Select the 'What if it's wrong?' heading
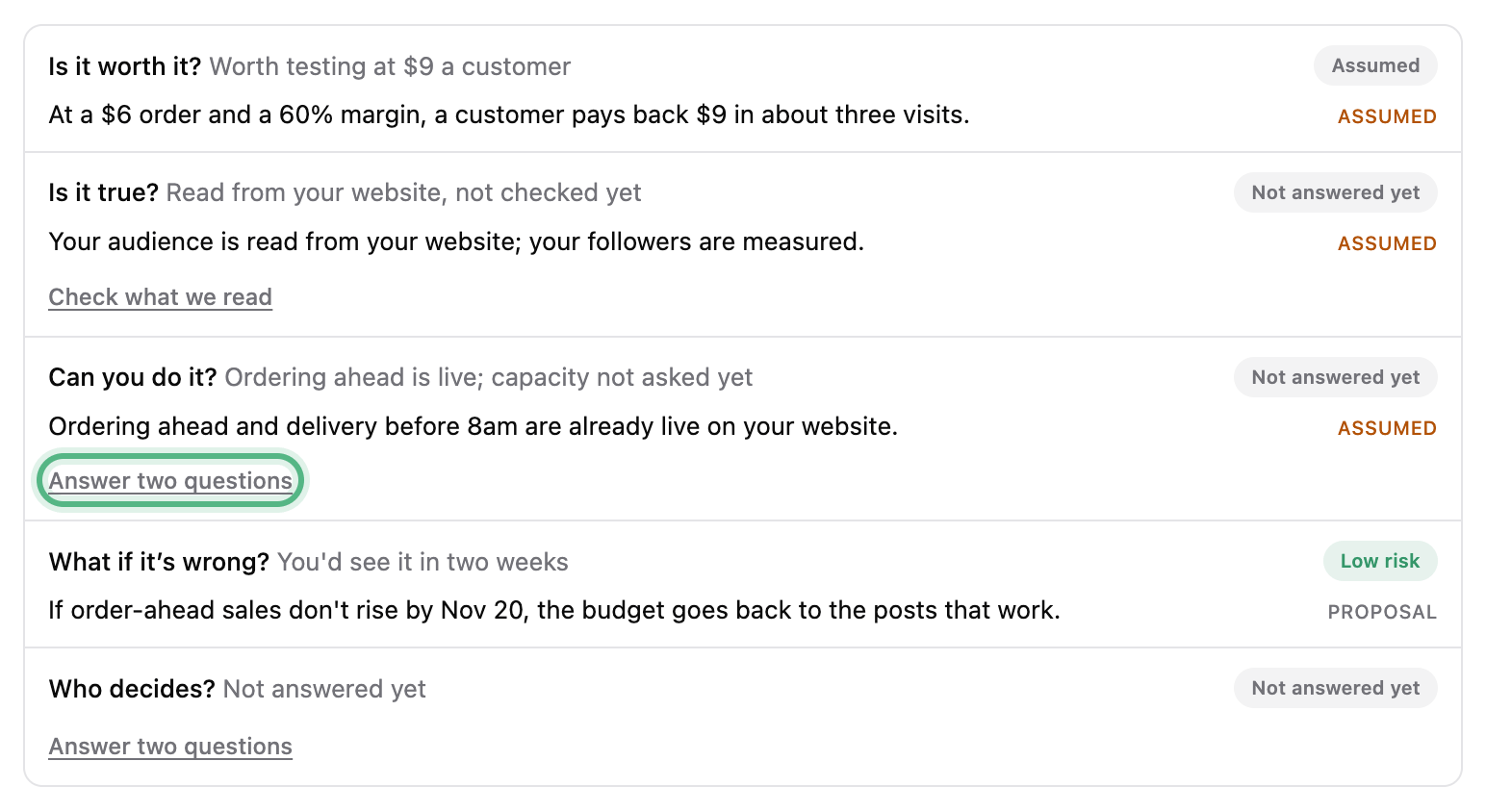Viewport: 1486px width, 812px height. pos(159,562)
